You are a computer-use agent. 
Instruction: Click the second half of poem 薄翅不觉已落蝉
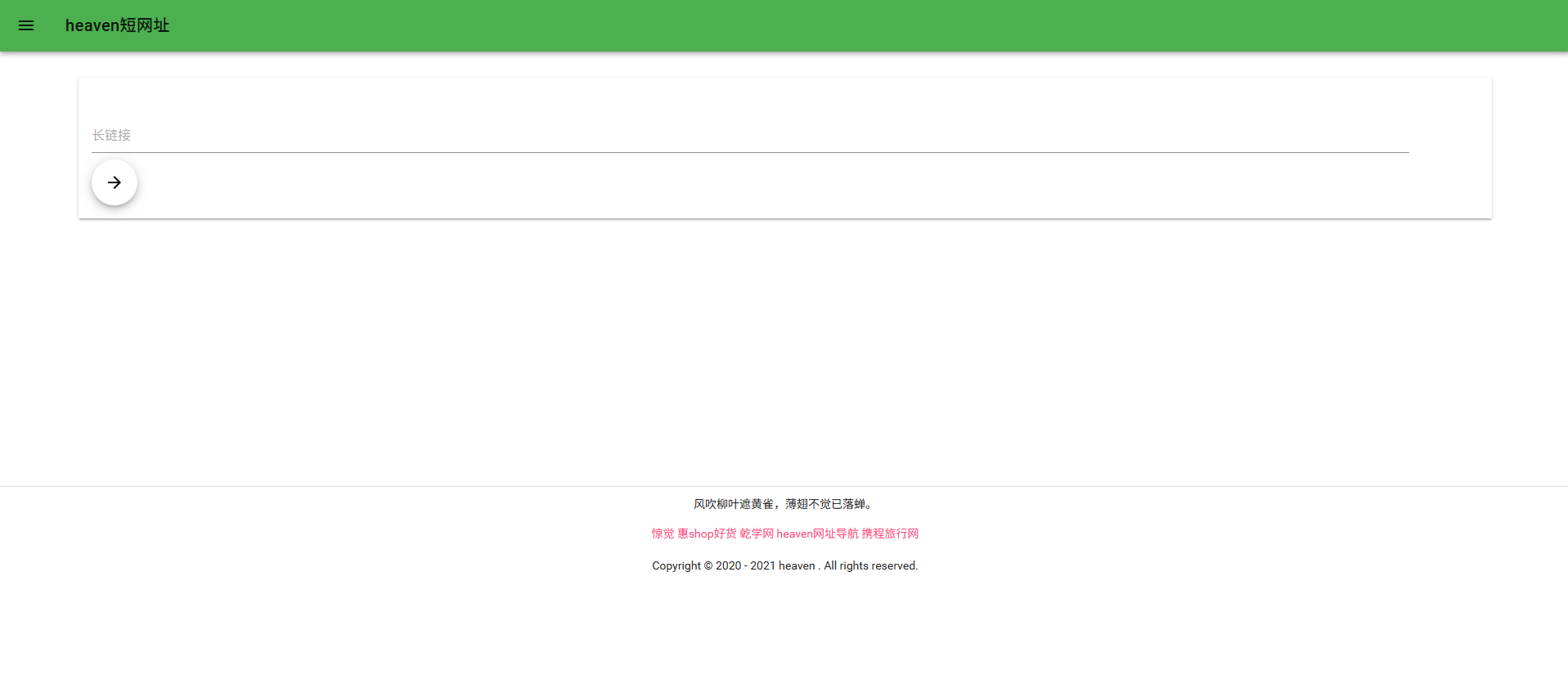[825, 504]
